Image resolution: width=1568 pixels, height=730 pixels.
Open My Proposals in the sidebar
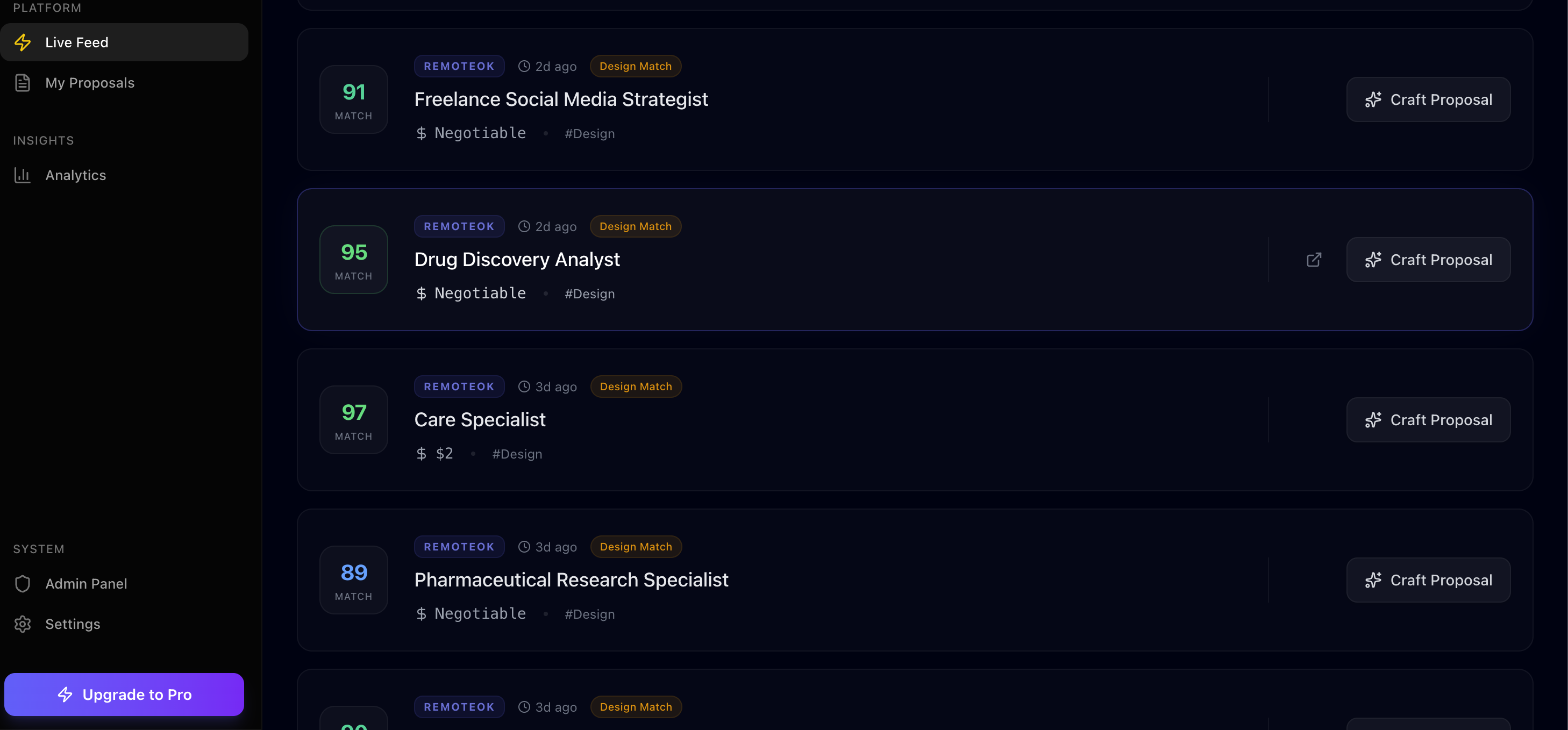[124, 83]
